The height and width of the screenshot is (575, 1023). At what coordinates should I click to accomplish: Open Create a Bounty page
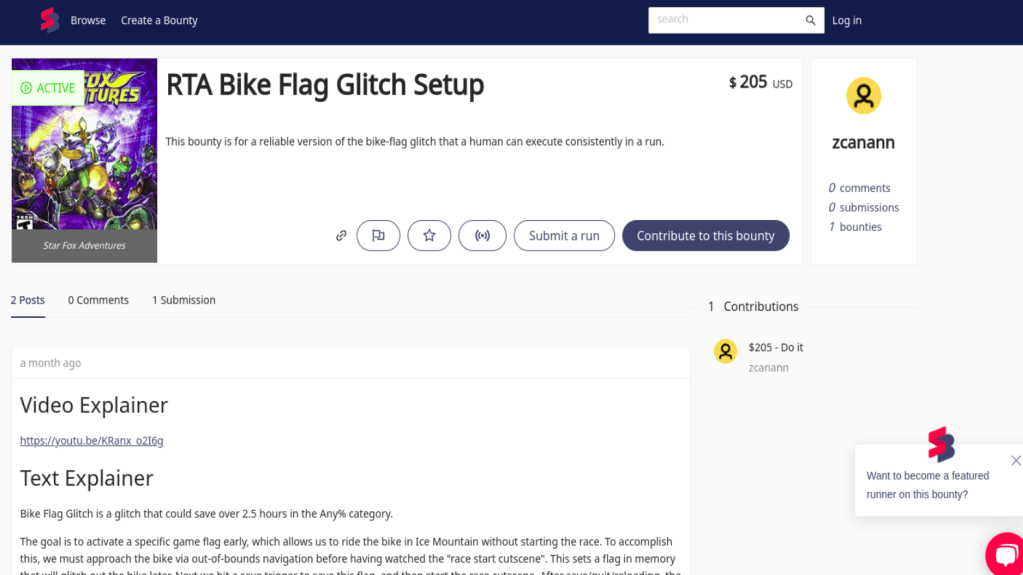click(x=159, y=20)
